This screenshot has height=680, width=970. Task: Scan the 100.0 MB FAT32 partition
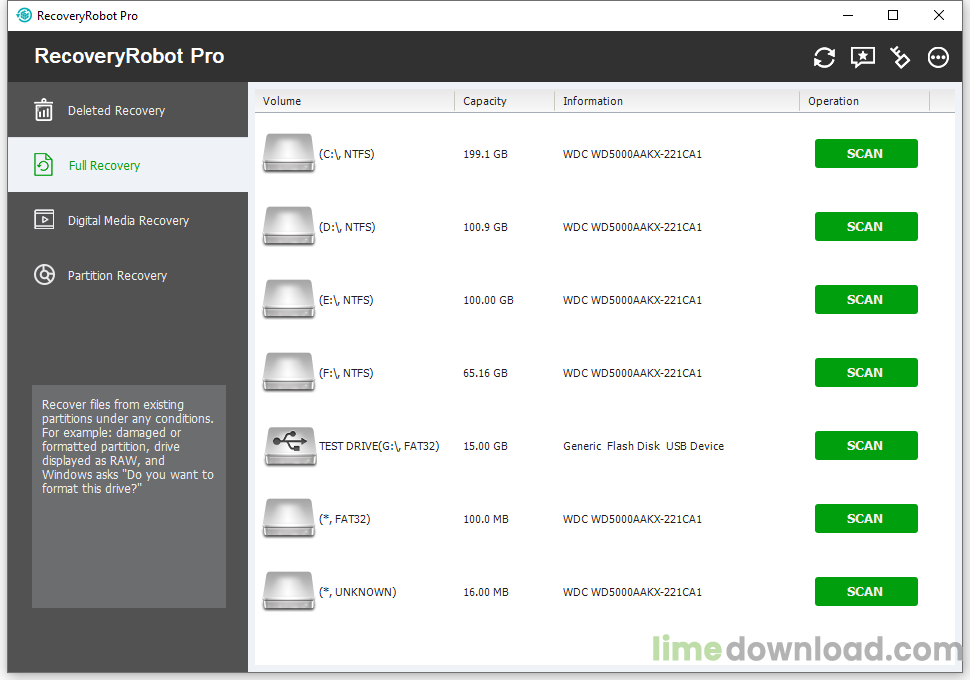coord(865,519)
